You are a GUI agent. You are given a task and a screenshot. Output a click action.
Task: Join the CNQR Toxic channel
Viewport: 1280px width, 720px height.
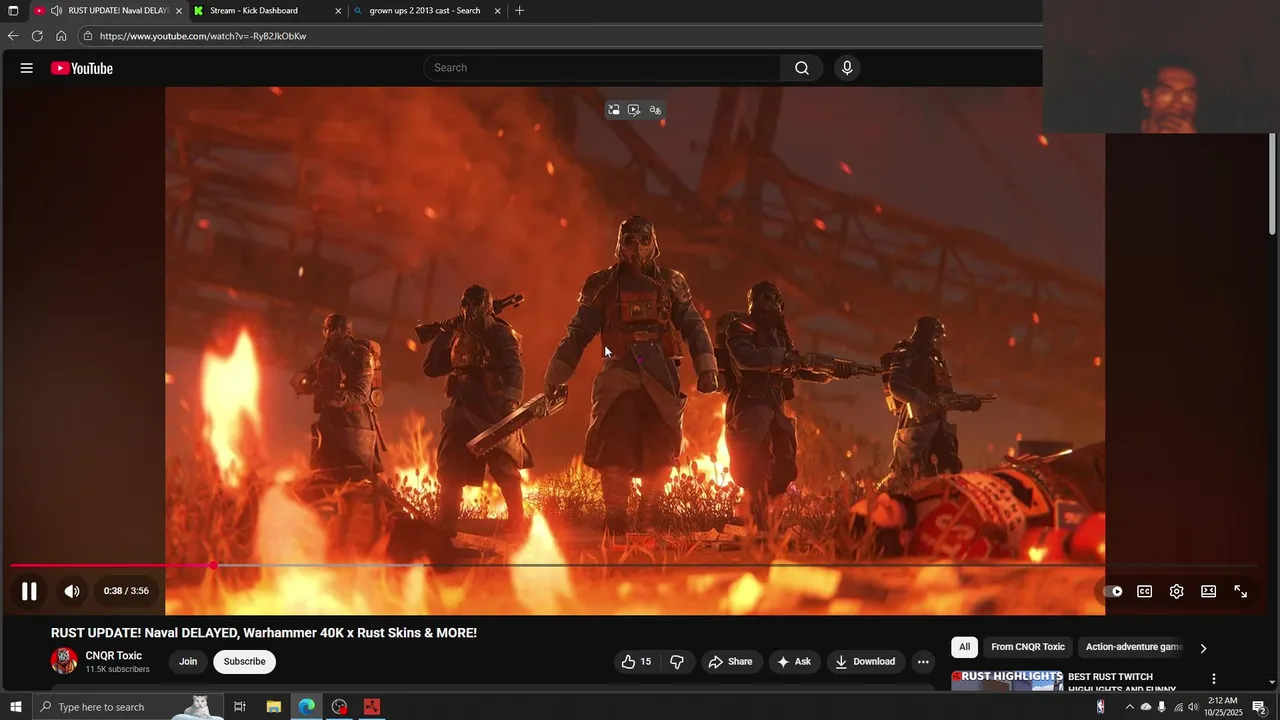[x=188, y=661]
